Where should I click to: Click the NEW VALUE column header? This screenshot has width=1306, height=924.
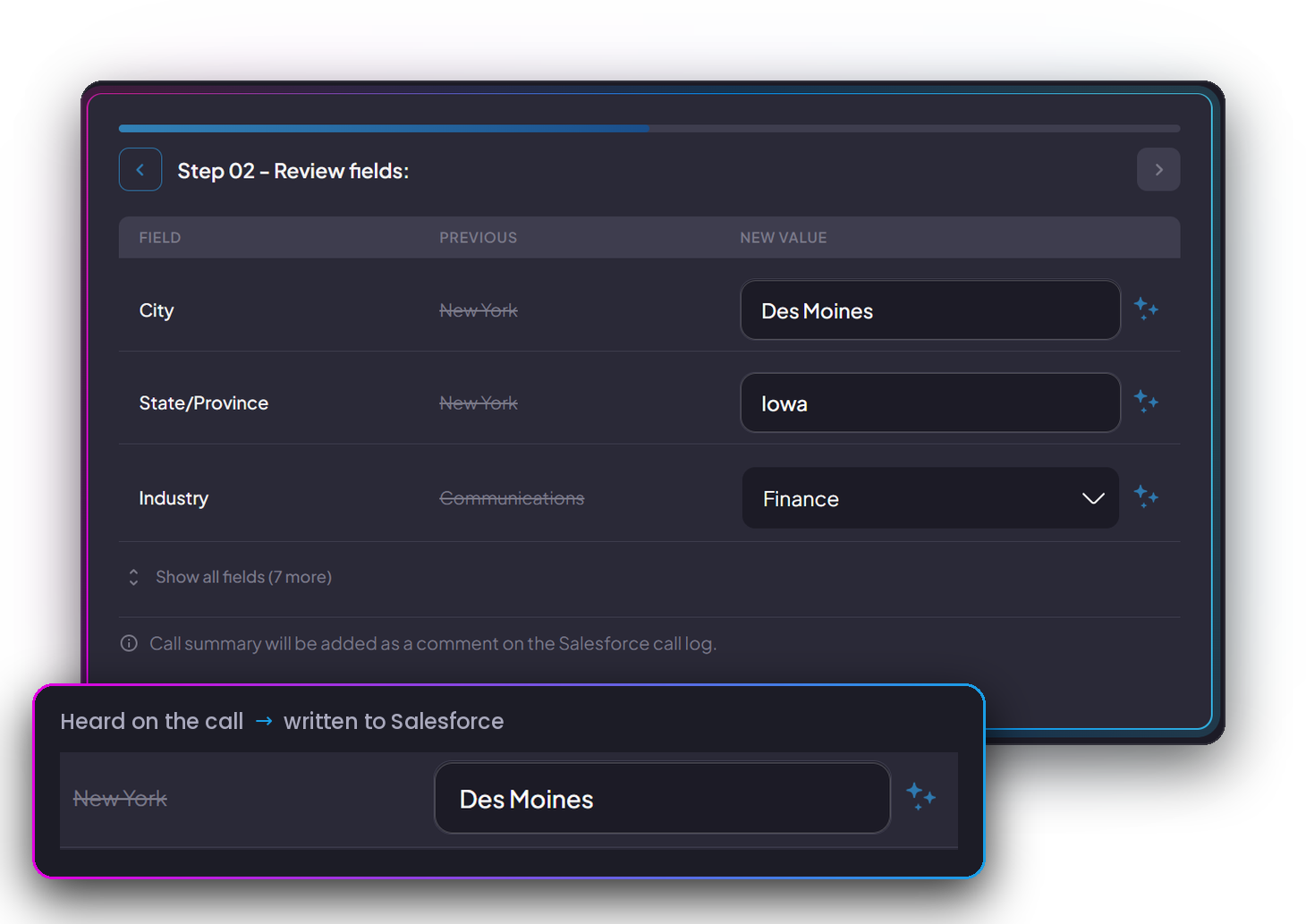point(784,238)
